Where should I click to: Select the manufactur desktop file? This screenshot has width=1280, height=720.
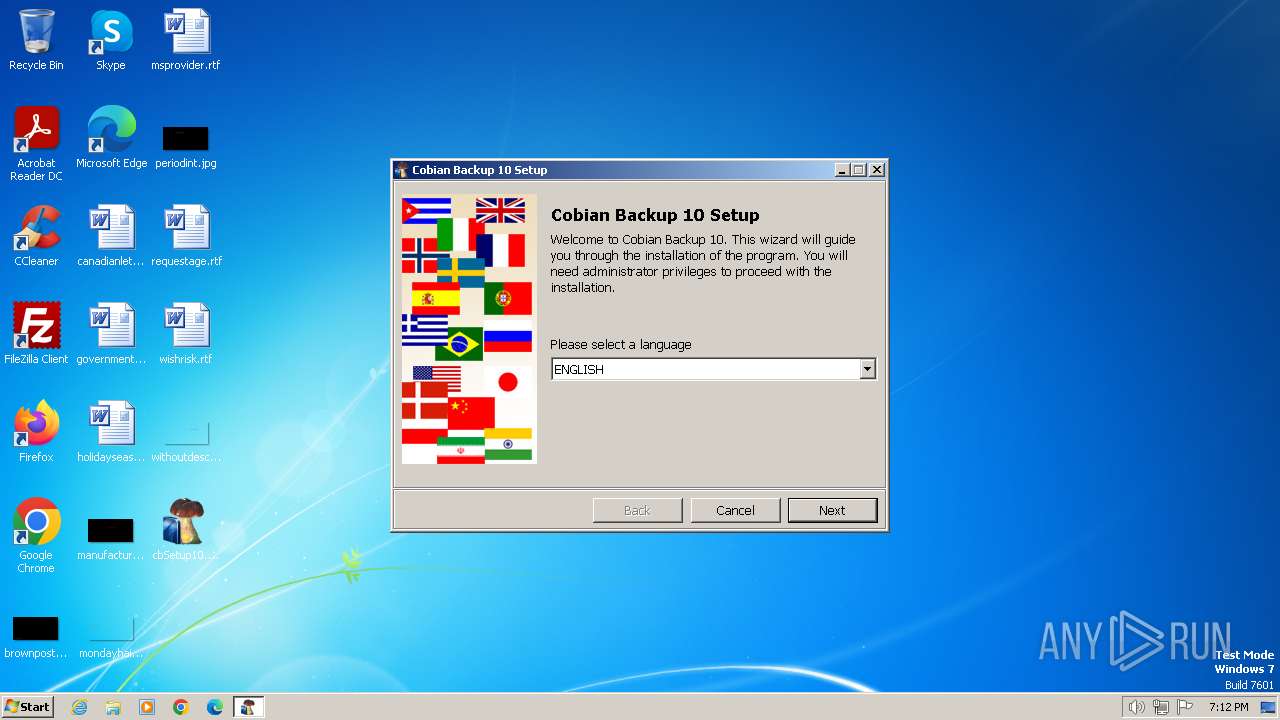coord(111,539)
